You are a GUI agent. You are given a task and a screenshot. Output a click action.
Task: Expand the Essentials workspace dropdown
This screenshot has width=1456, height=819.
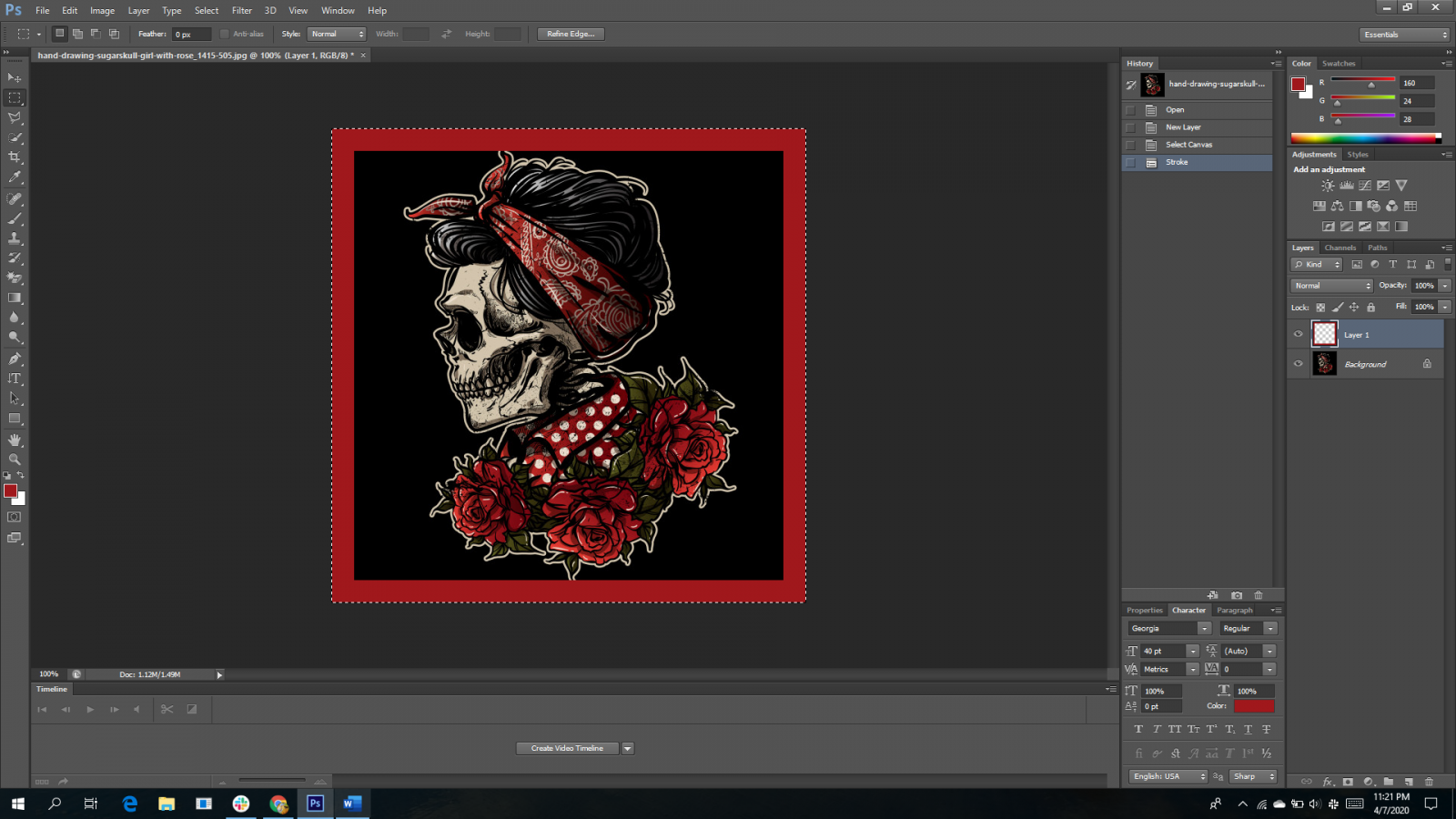1405,35
